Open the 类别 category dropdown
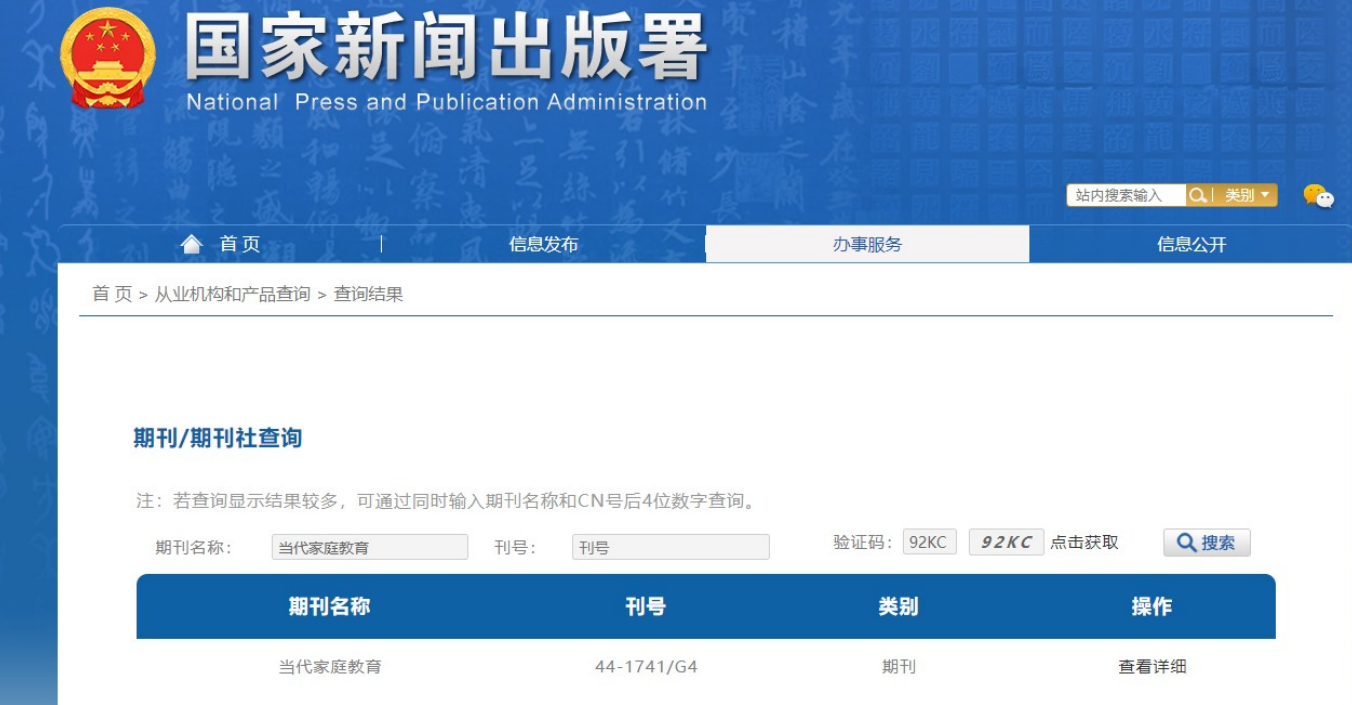Image resolution: width=1352 pixels, height=705 pixels. (1247, 195)
